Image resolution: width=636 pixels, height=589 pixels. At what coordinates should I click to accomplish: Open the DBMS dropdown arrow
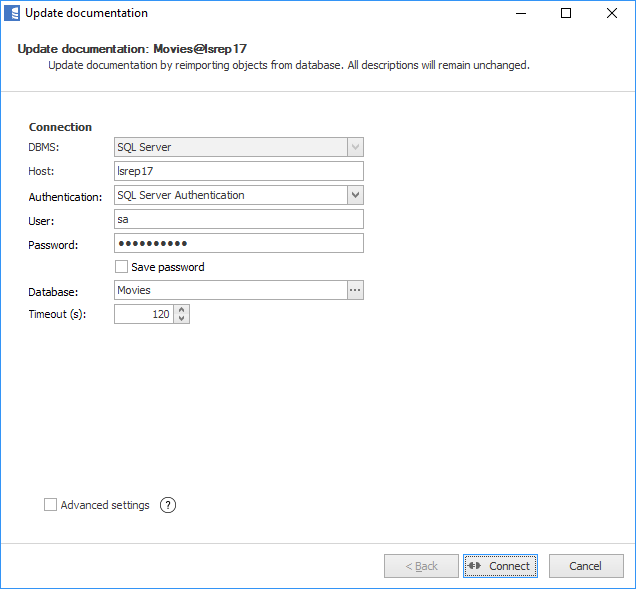tap(355, 147)
